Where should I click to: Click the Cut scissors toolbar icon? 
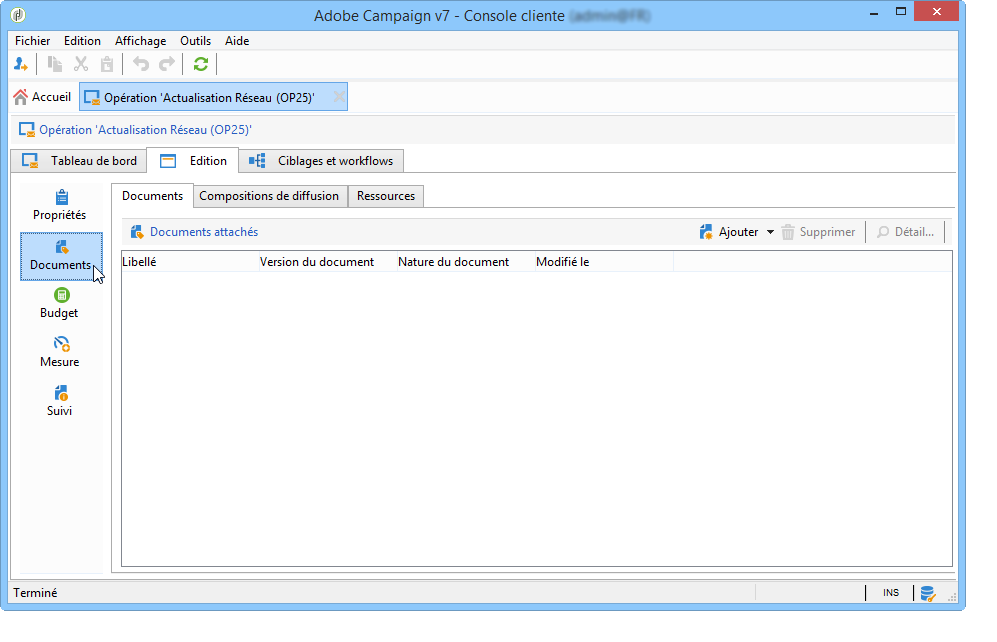[x=81, y=64]
